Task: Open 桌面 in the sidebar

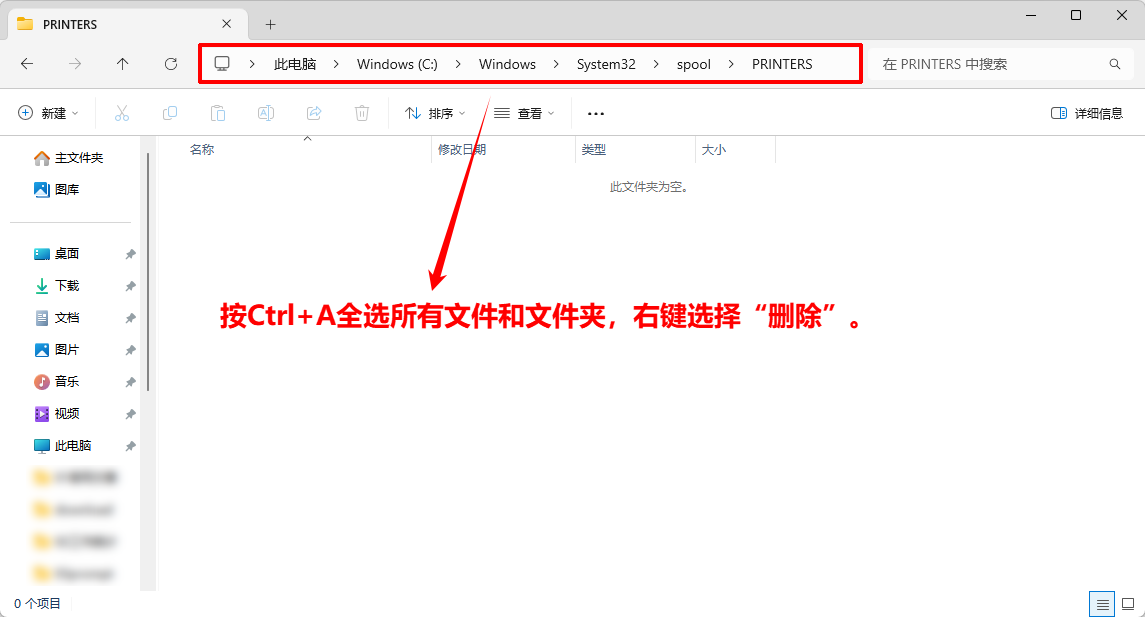Action: click(x=57, y=253)
